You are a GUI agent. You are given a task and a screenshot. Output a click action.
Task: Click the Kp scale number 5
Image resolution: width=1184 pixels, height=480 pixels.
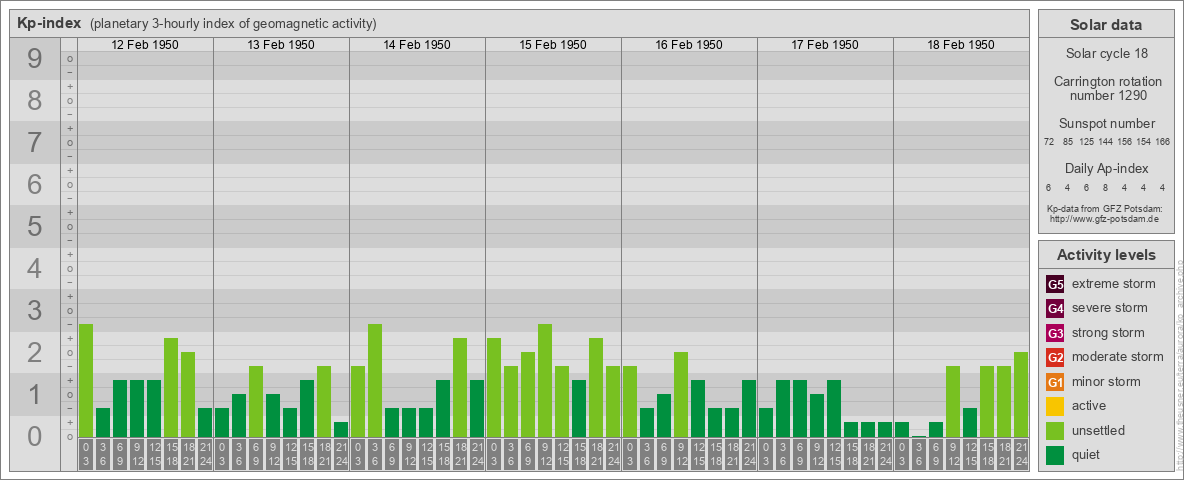[35, 226]
